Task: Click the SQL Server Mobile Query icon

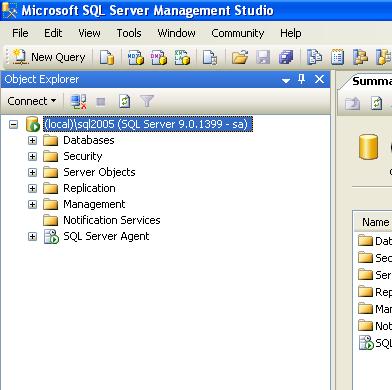Action: tap(210, 57)
